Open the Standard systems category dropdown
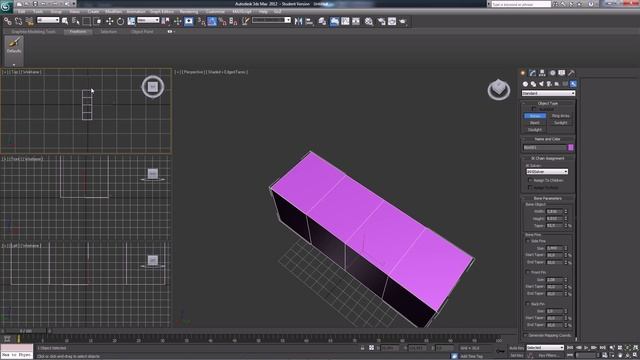This screenshot has height=360, width=640. (x=548, y=93)
